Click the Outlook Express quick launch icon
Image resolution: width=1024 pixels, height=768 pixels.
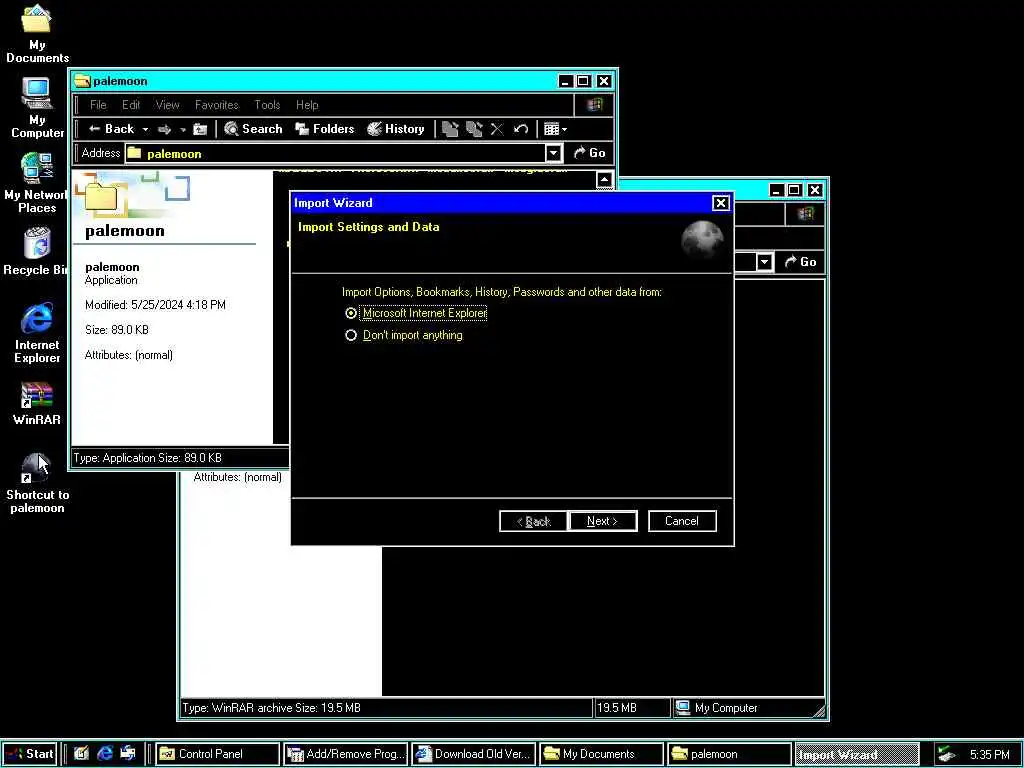pos(128,754)
